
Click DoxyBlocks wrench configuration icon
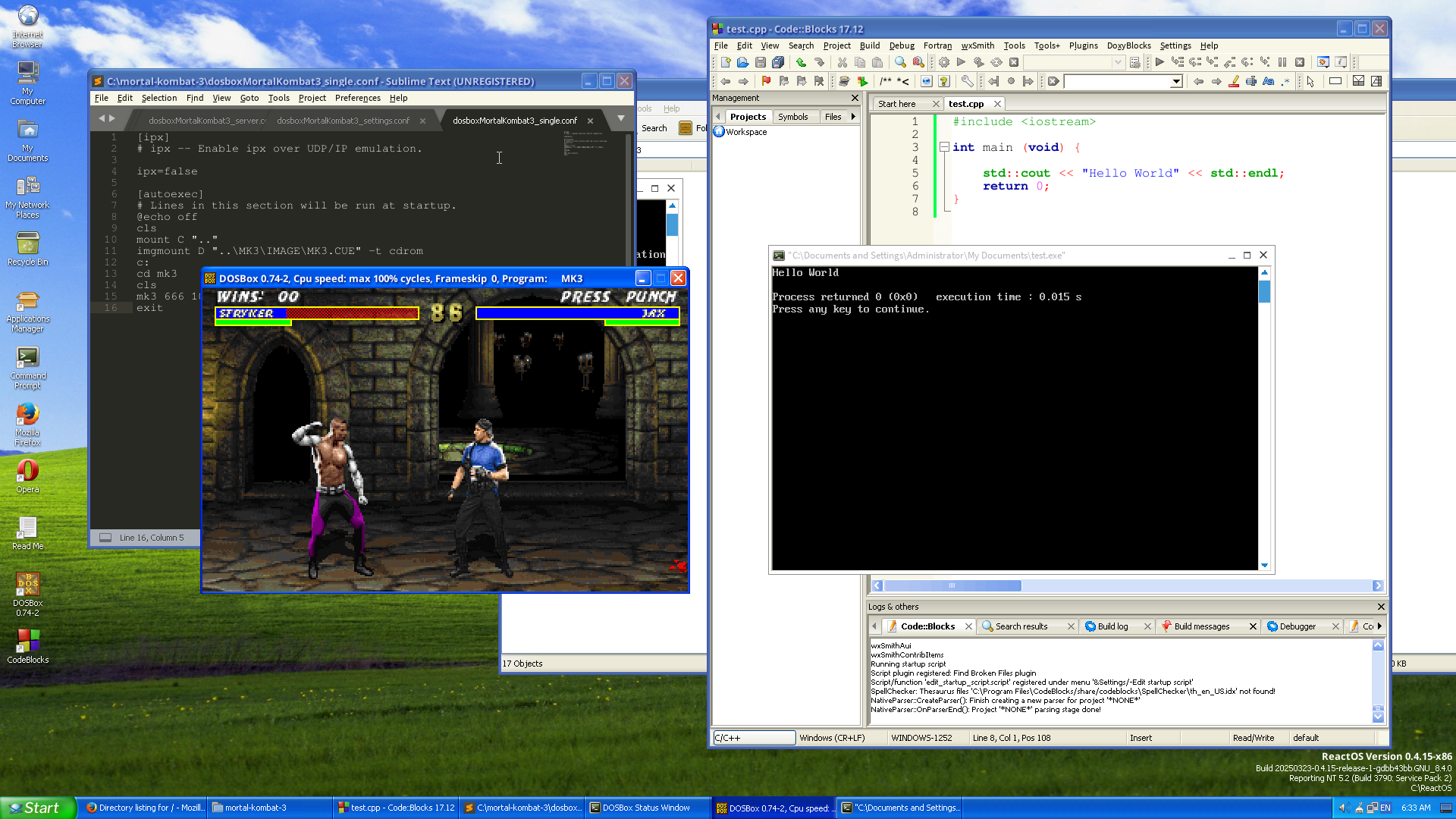(967, 82)
